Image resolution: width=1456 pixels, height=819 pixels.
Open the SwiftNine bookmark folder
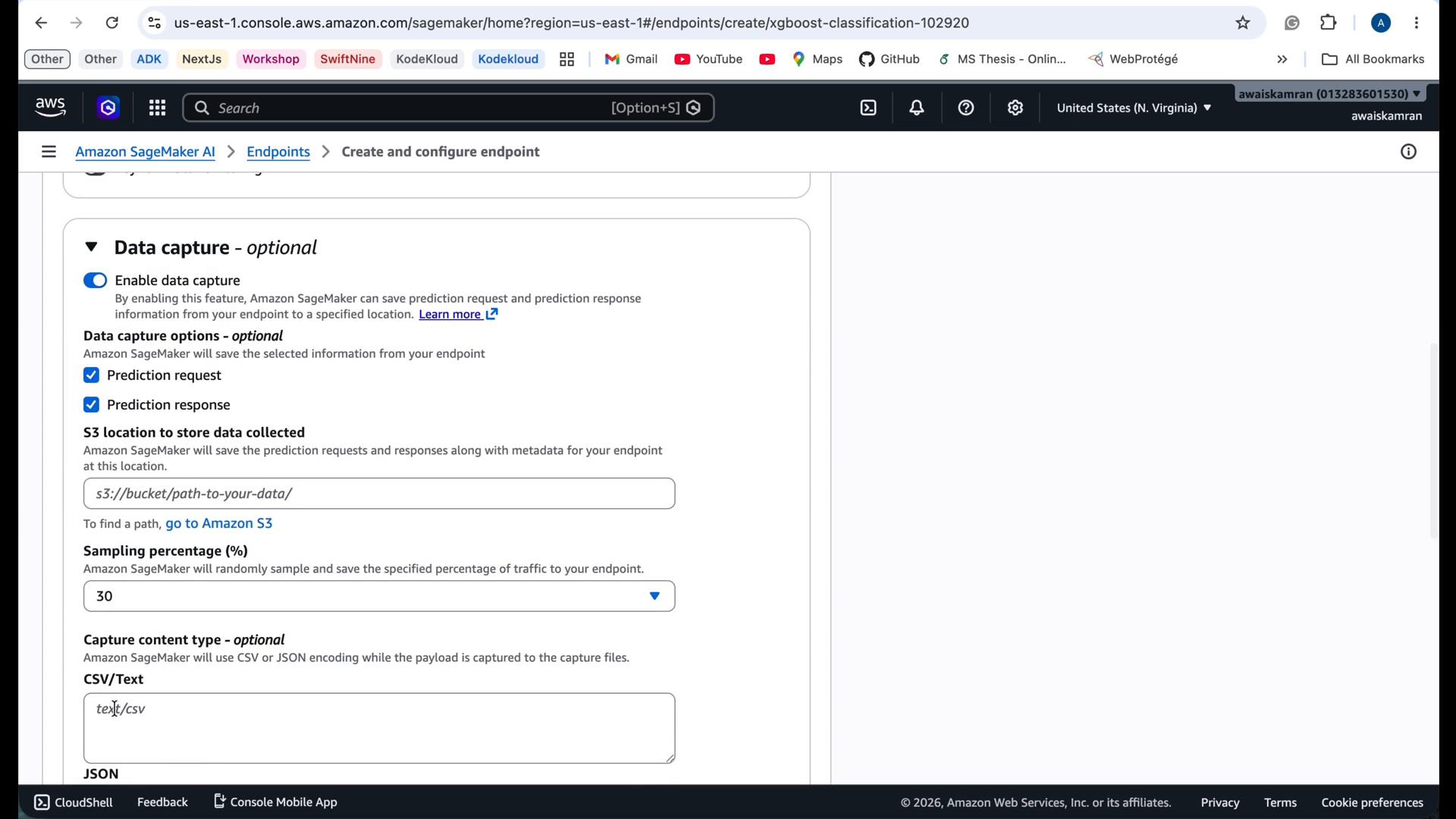[348, 59]
